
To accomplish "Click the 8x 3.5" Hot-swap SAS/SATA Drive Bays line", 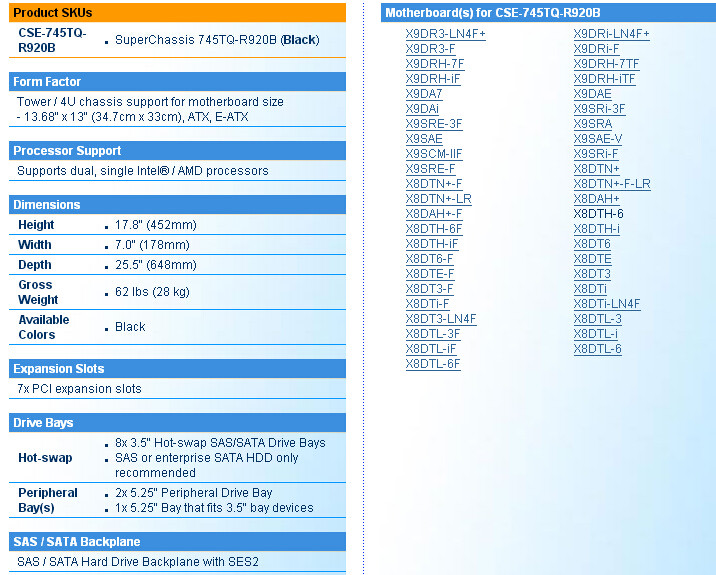I will click(x=220, y=443).
